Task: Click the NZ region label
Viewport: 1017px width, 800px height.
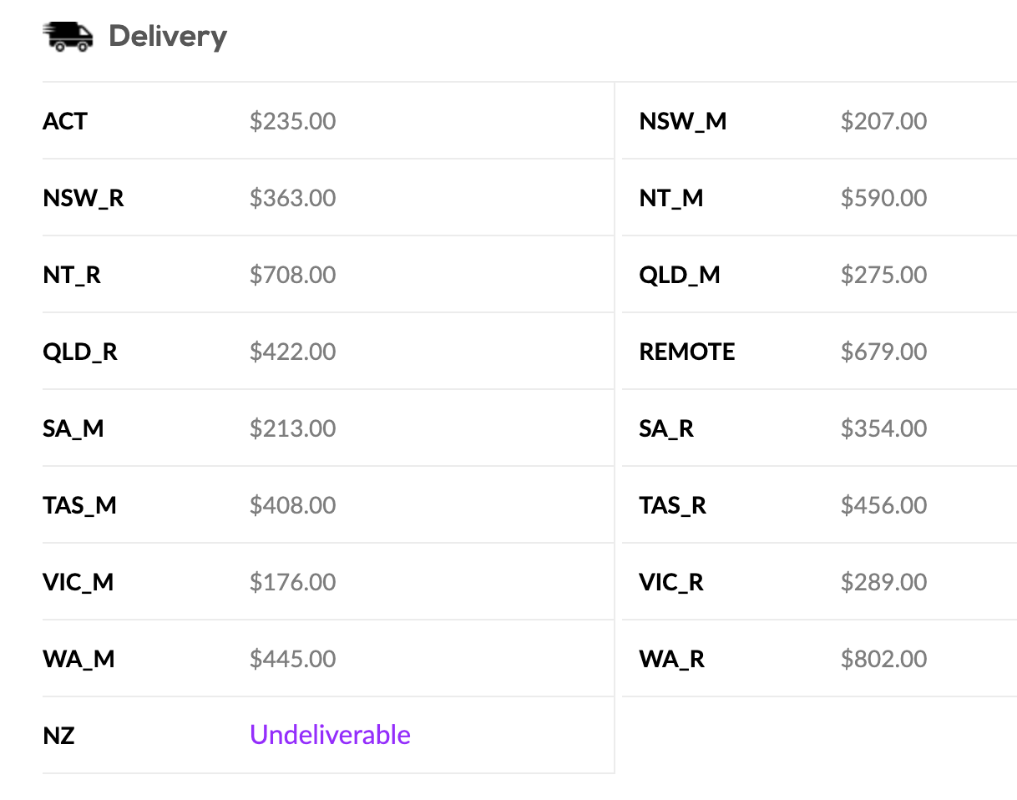Action: (x=58, y=736)
